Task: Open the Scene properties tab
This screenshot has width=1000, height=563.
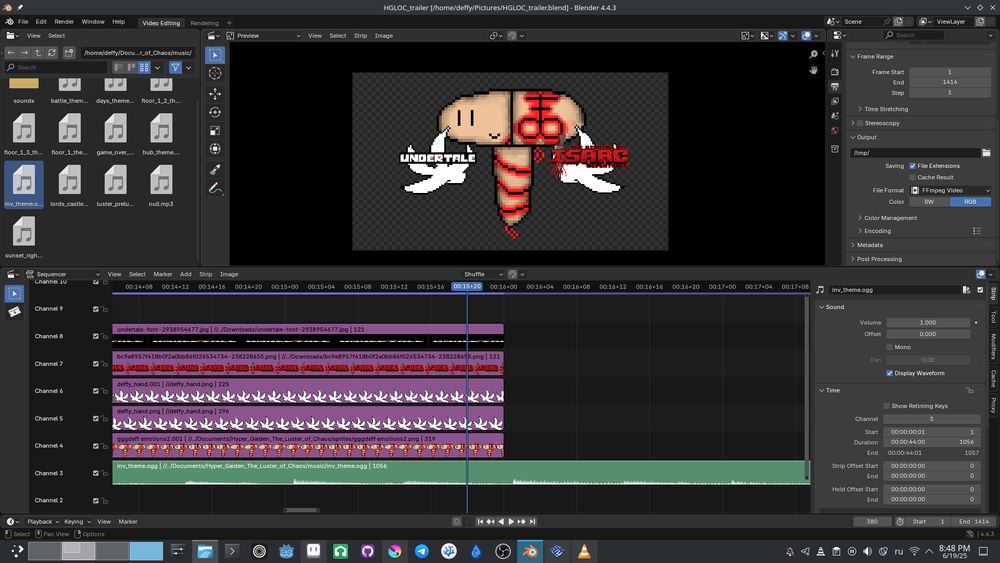Action: (x=835, y=115)
